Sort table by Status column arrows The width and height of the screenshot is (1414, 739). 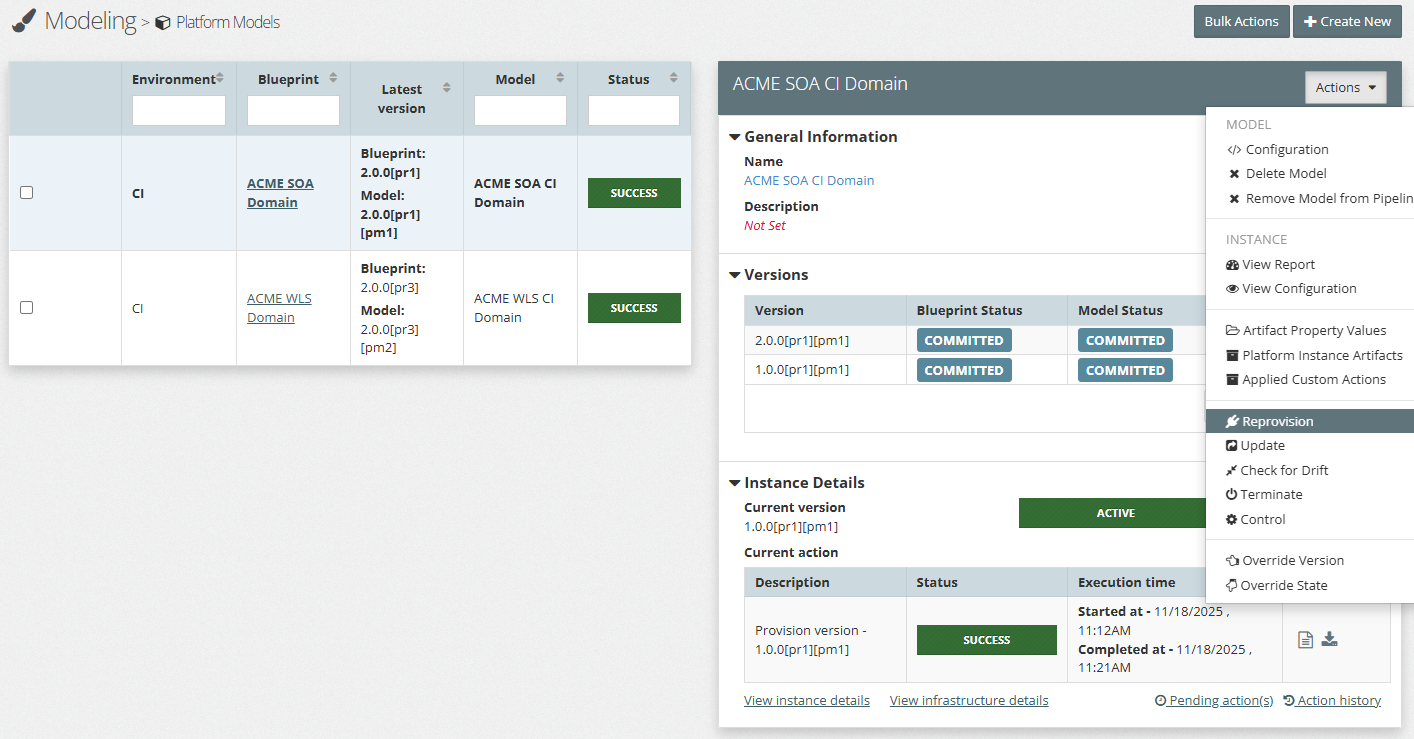(x=672, y=78)
